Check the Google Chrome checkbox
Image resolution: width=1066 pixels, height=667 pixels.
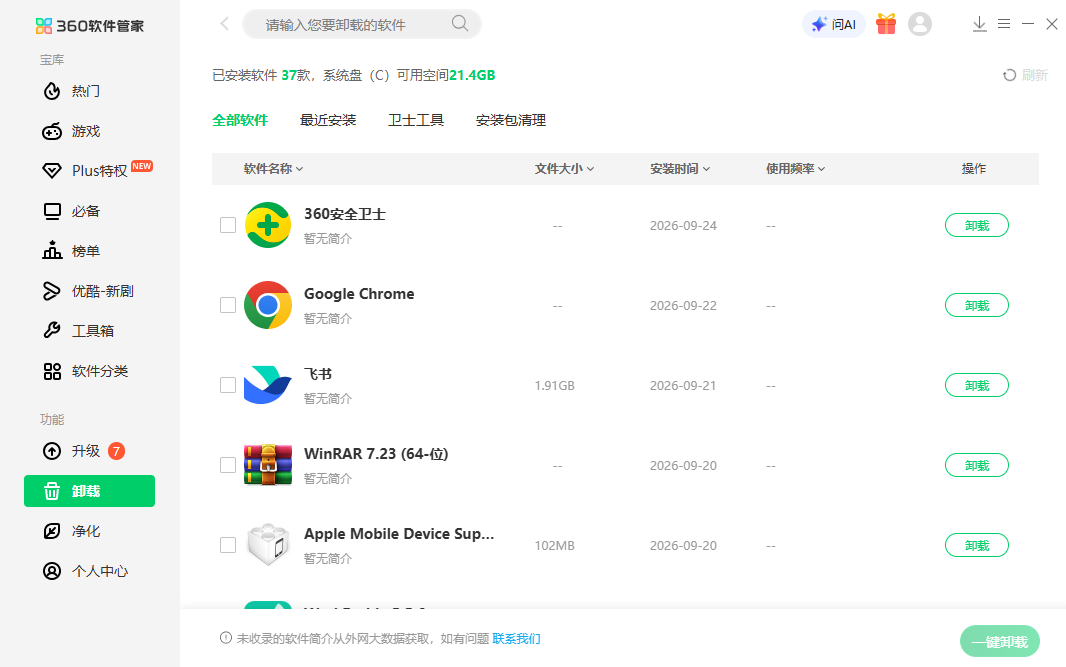228,305
